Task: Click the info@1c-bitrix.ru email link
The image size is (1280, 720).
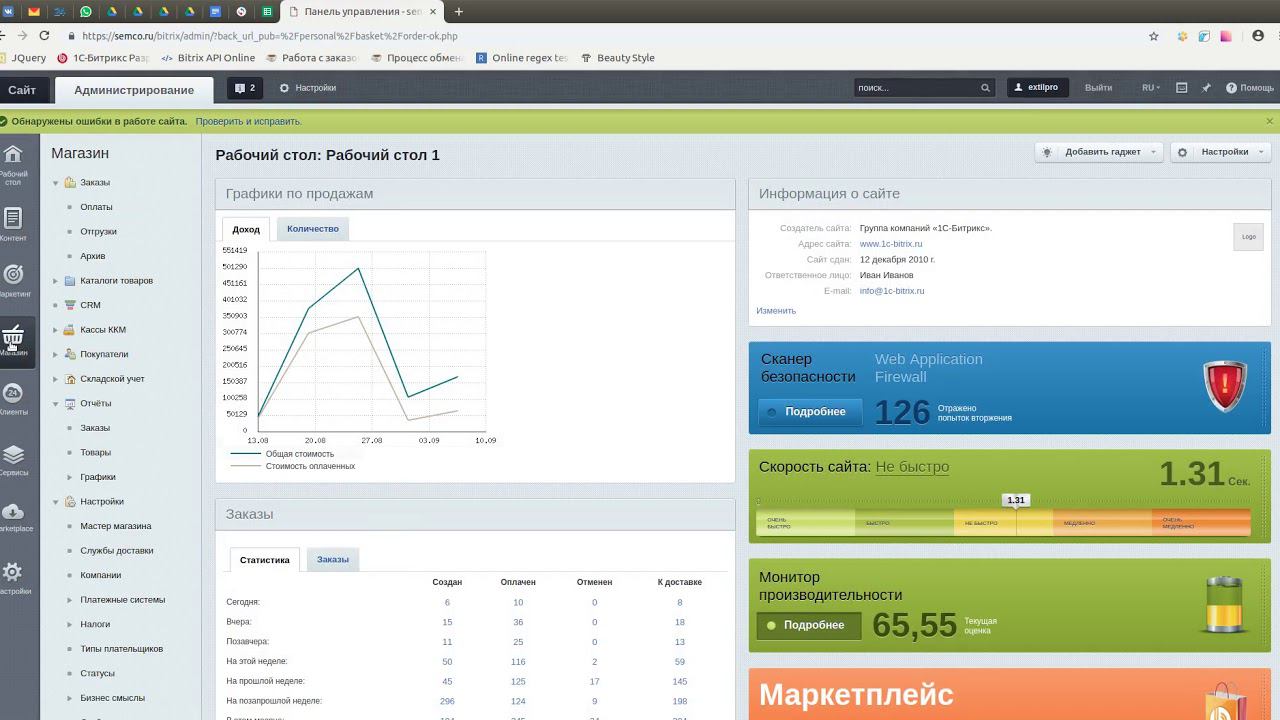Action: [892, 291]
